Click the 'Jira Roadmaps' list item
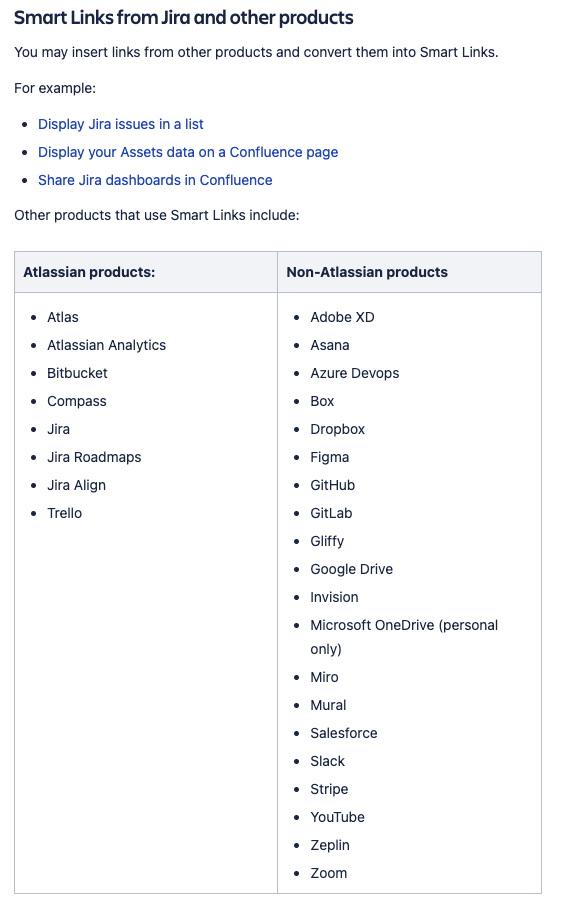565x904 pixels. [94, 458]
